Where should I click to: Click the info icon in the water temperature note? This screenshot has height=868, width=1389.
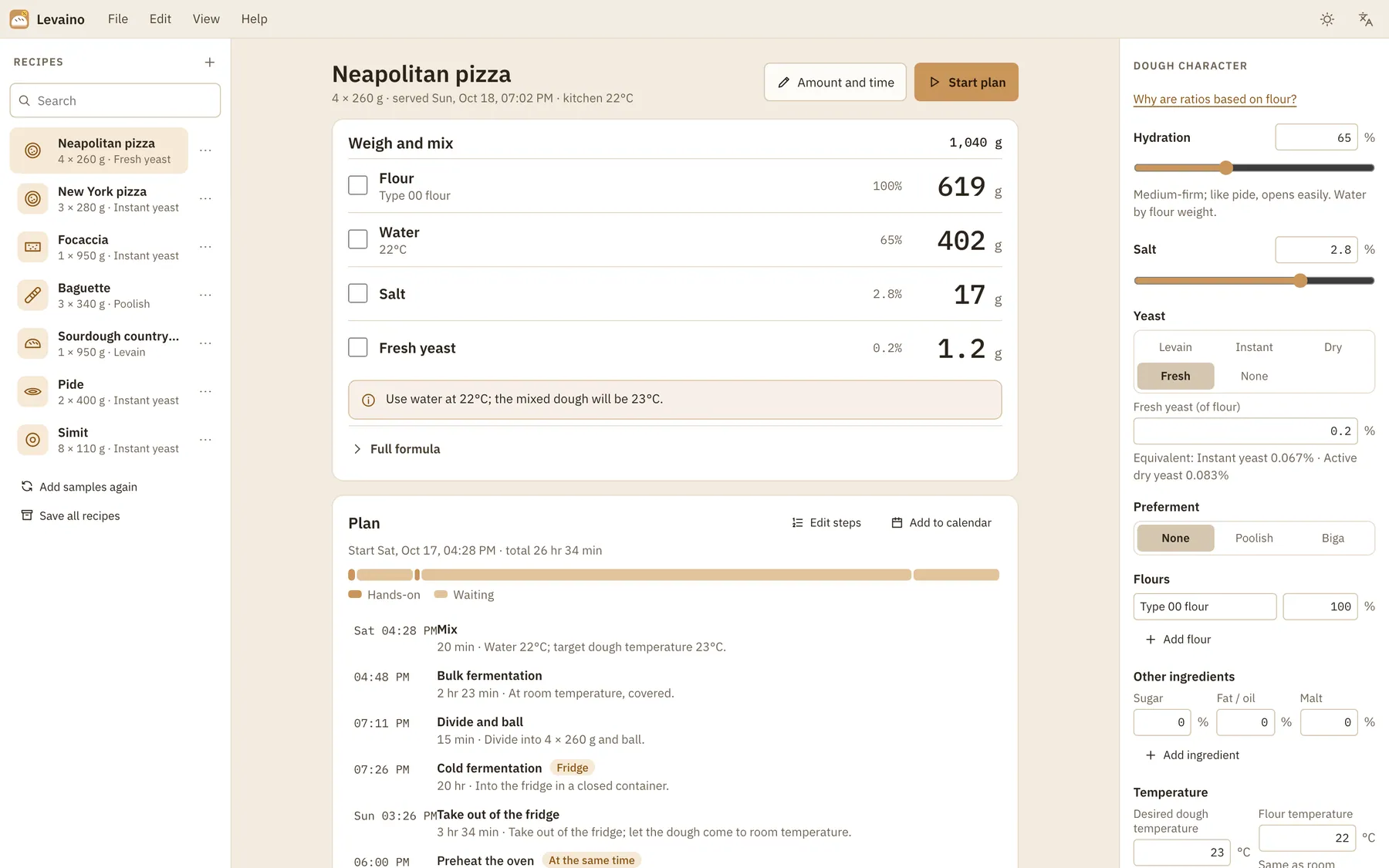coord(369,400)
